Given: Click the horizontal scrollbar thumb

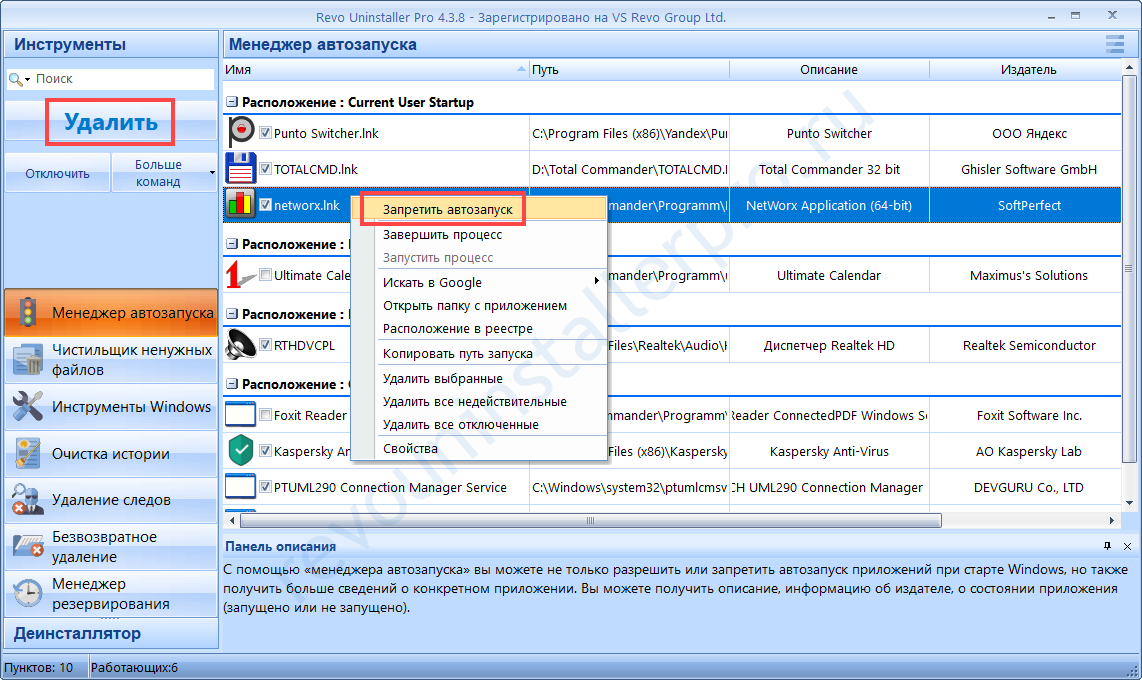Looking at the screenshot, I should 591,521.
